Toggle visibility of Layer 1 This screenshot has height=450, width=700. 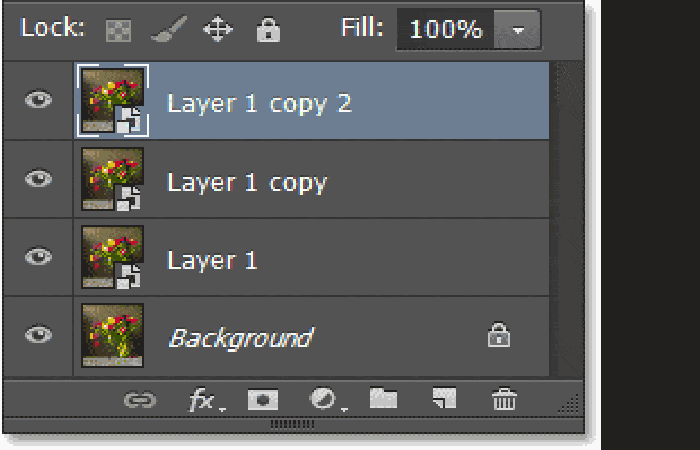[38, 257]
